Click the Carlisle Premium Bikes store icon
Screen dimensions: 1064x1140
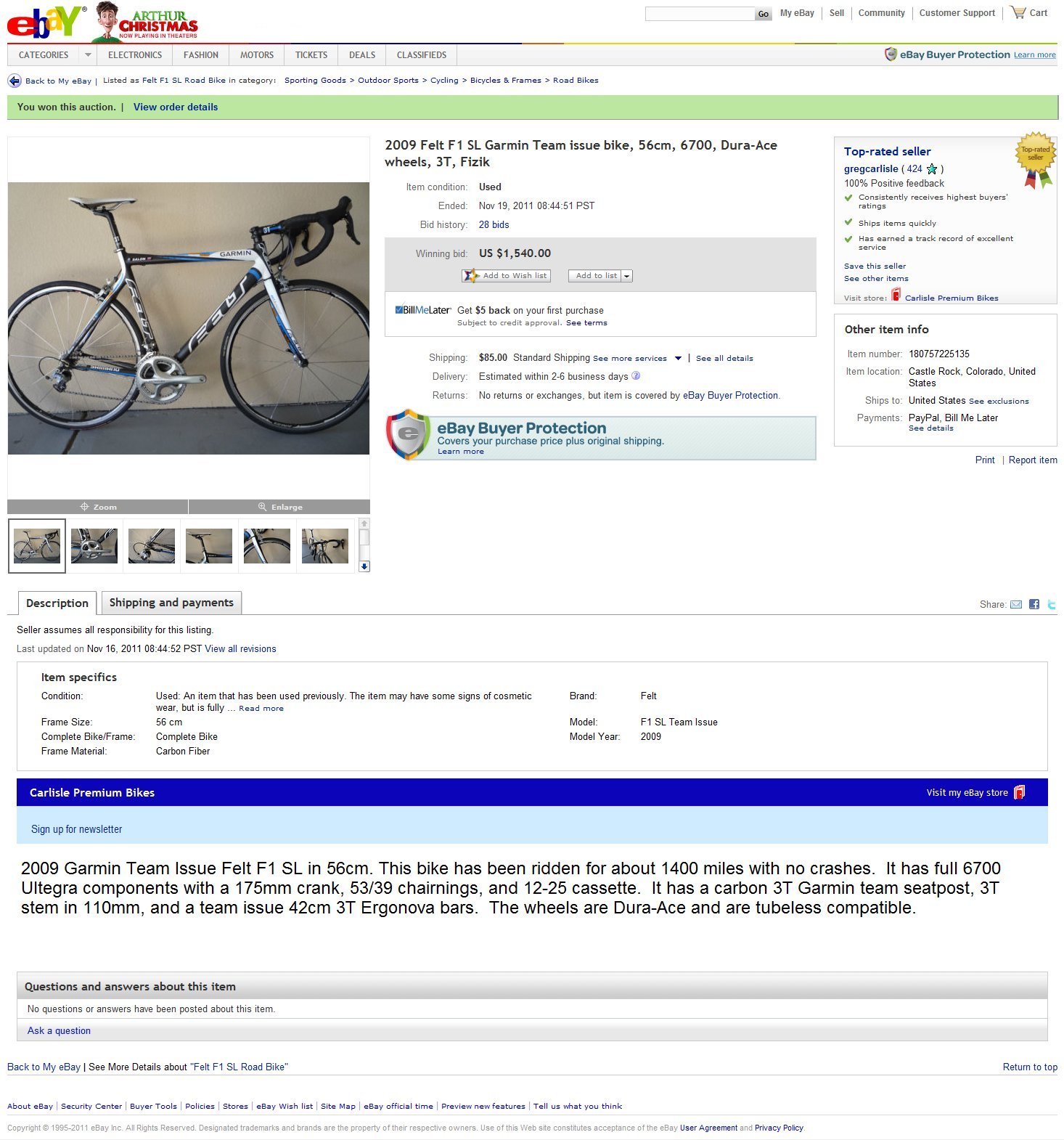(x=896, y=295)
